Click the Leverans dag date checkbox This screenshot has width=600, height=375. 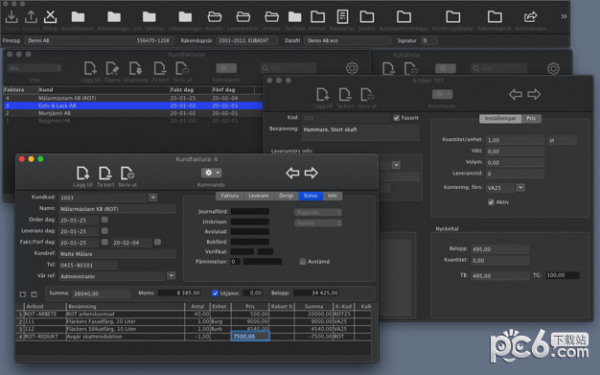(x=104, y=231)
